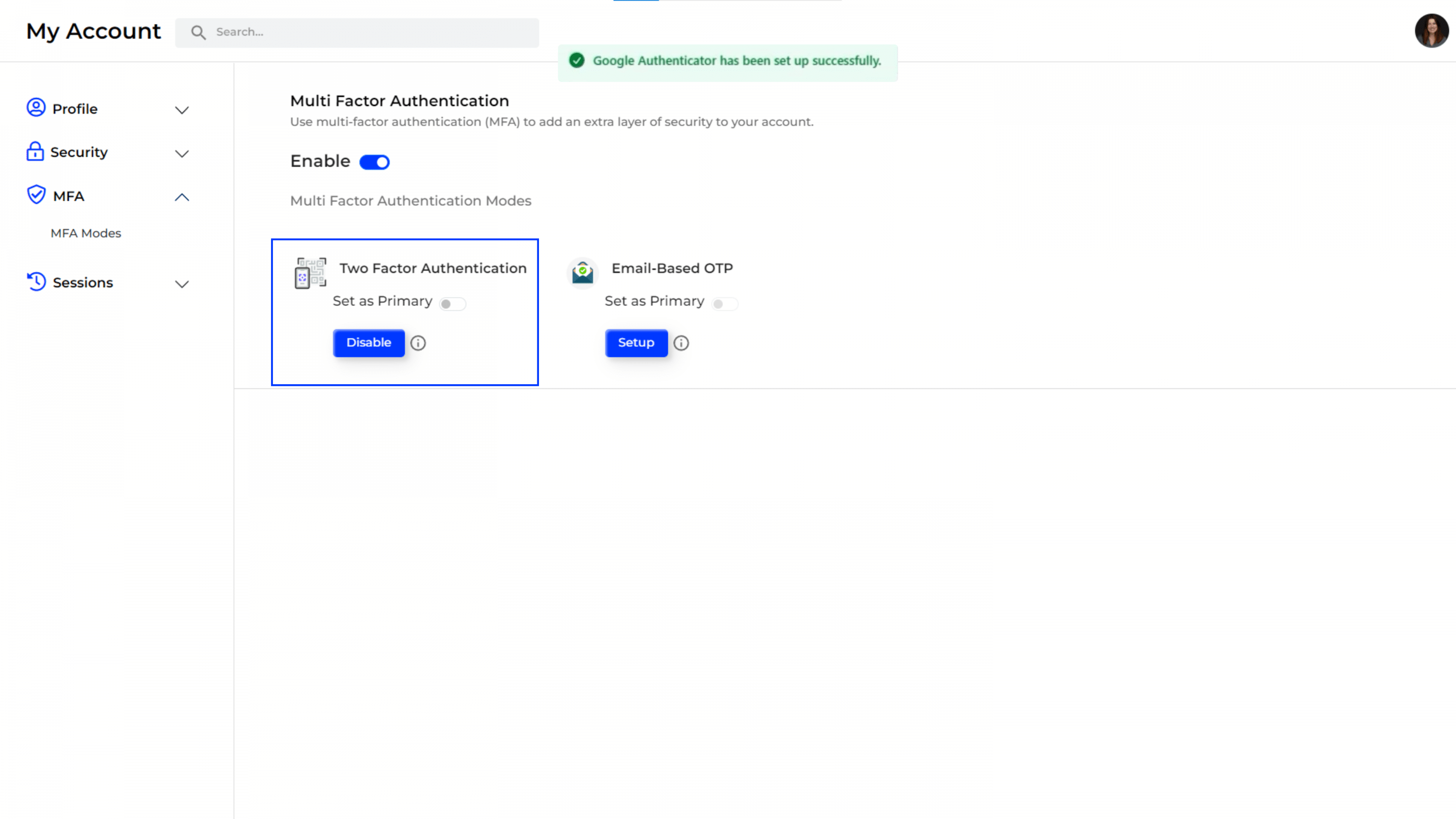Go to MFA Modes submenu
The image size is (1456, 819).
tap(86, 234)
